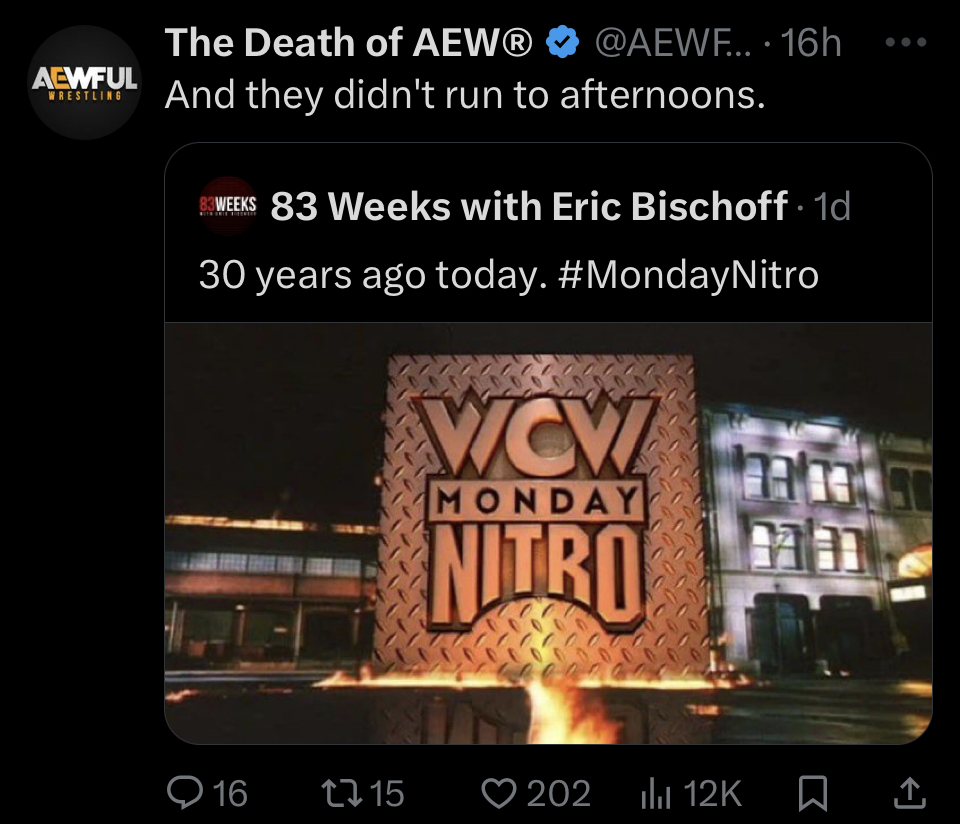Open the 16h timestamp link
Image resolution: width=960 pixels, height=824 pixels.
810,42
